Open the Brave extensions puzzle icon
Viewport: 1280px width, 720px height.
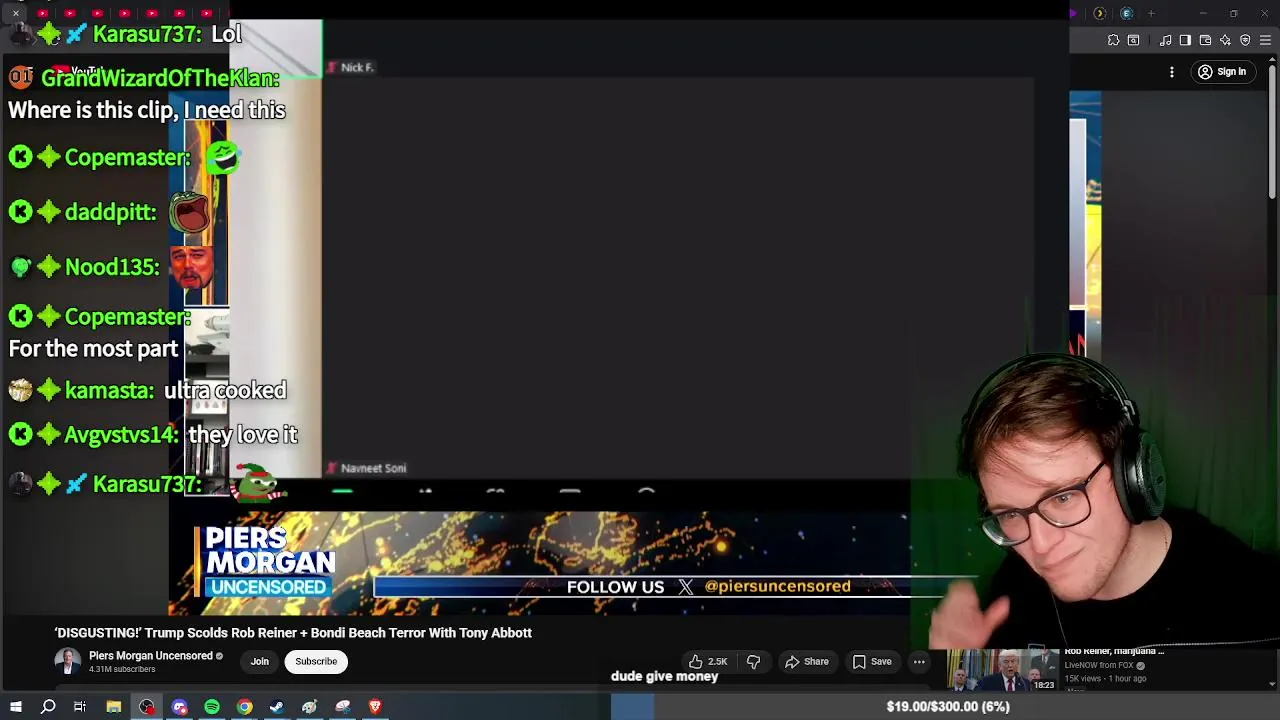[1113, 40]
